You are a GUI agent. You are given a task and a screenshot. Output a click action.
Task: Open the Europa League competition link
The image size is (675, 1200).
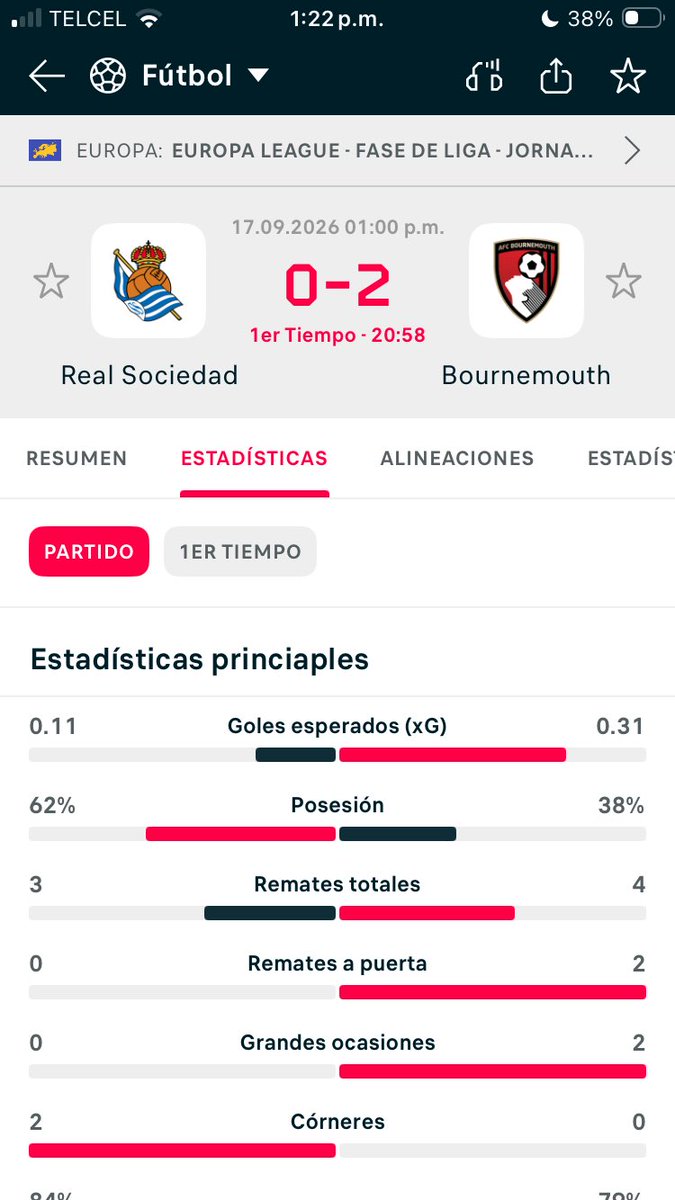[x=383, y=151]
